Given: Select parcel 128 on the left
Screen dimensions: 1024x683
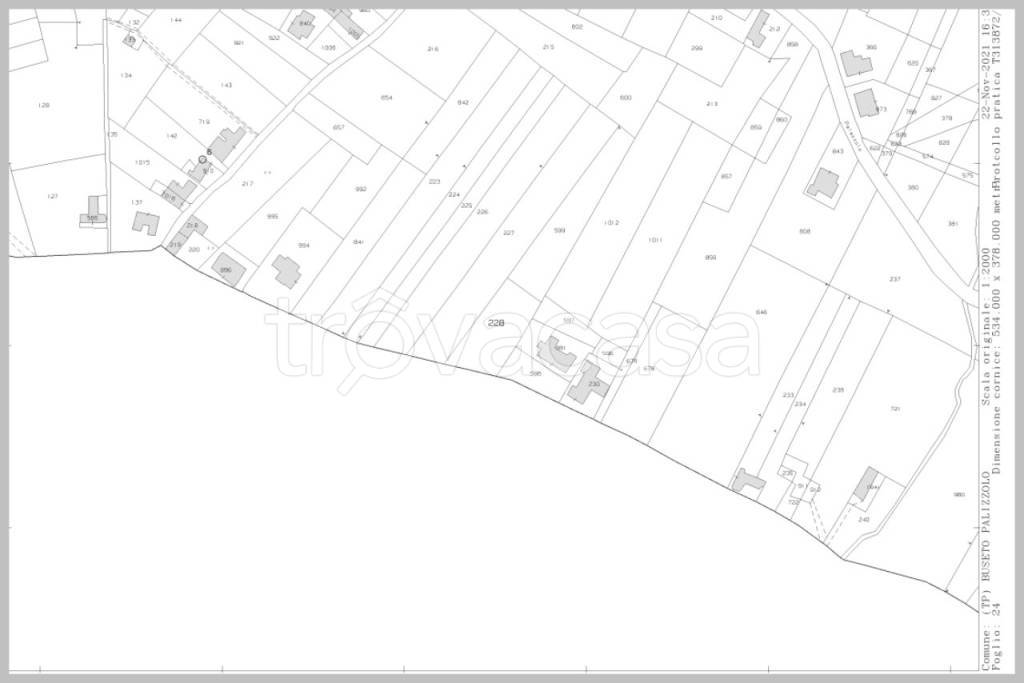Looking at the screenshot, I should click(x=43, y=105).
